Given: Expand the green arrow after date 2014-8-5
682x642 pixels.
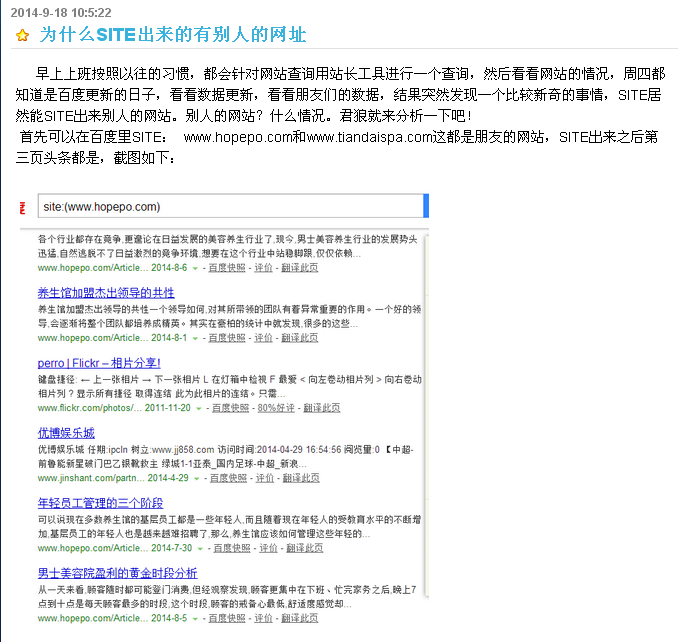Looking at the screenshot, I should click(x=195, y=619).
